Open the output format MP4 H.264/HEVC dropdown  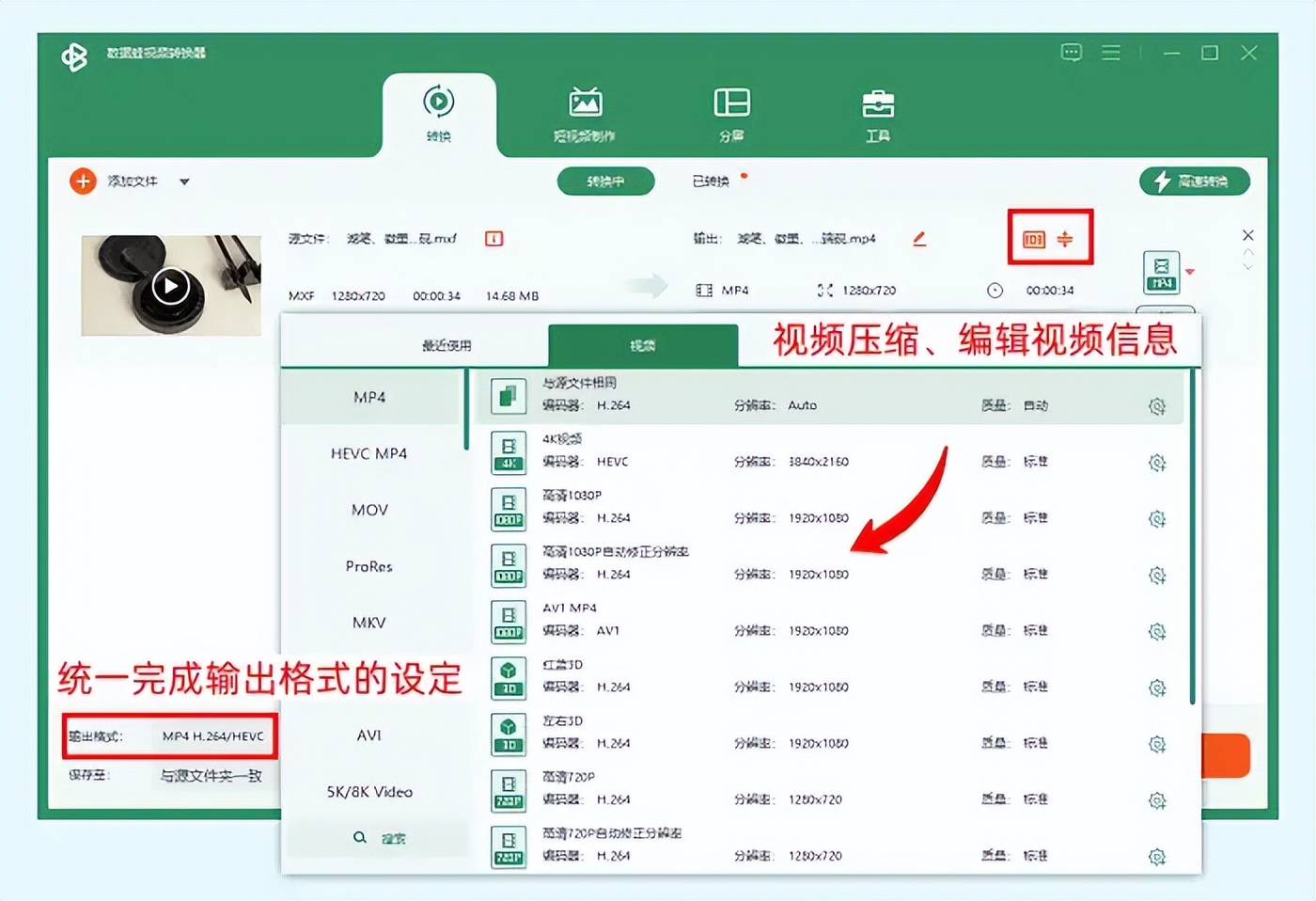(x=212, y=736)
